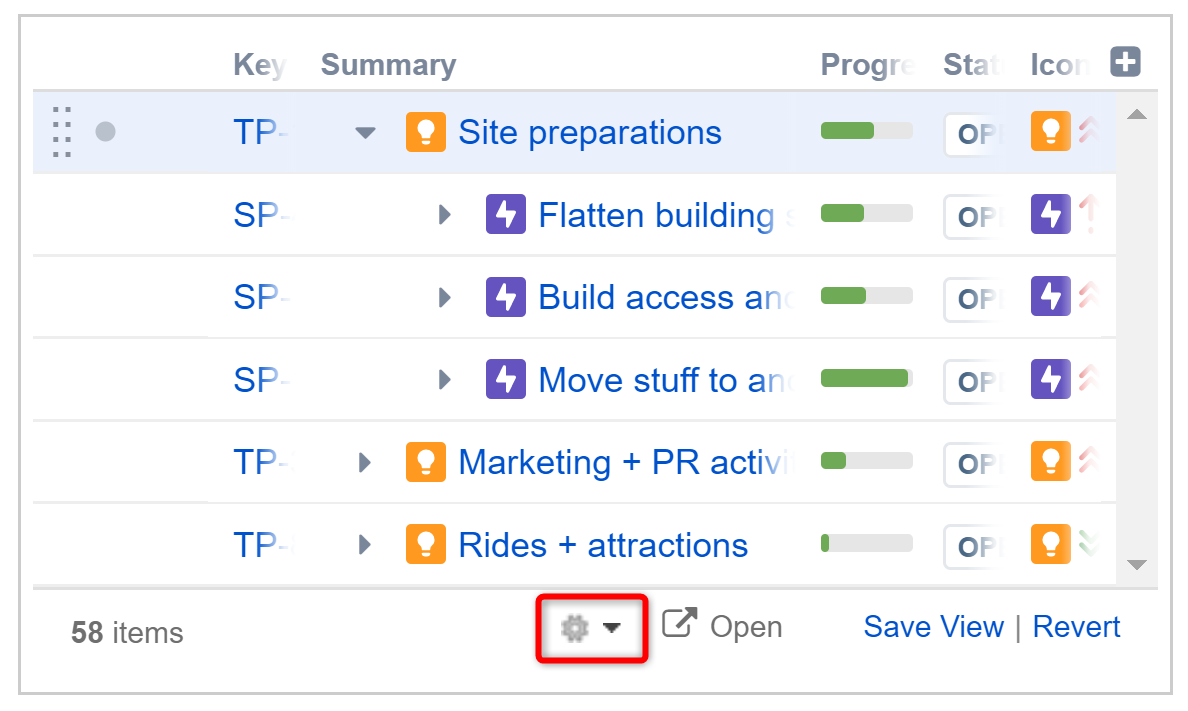This screenshot has height=711, width=1188.
Task: Click the purple bolt icon beside Flatten building
Action: pyautogui.click(x=505, y=215)
